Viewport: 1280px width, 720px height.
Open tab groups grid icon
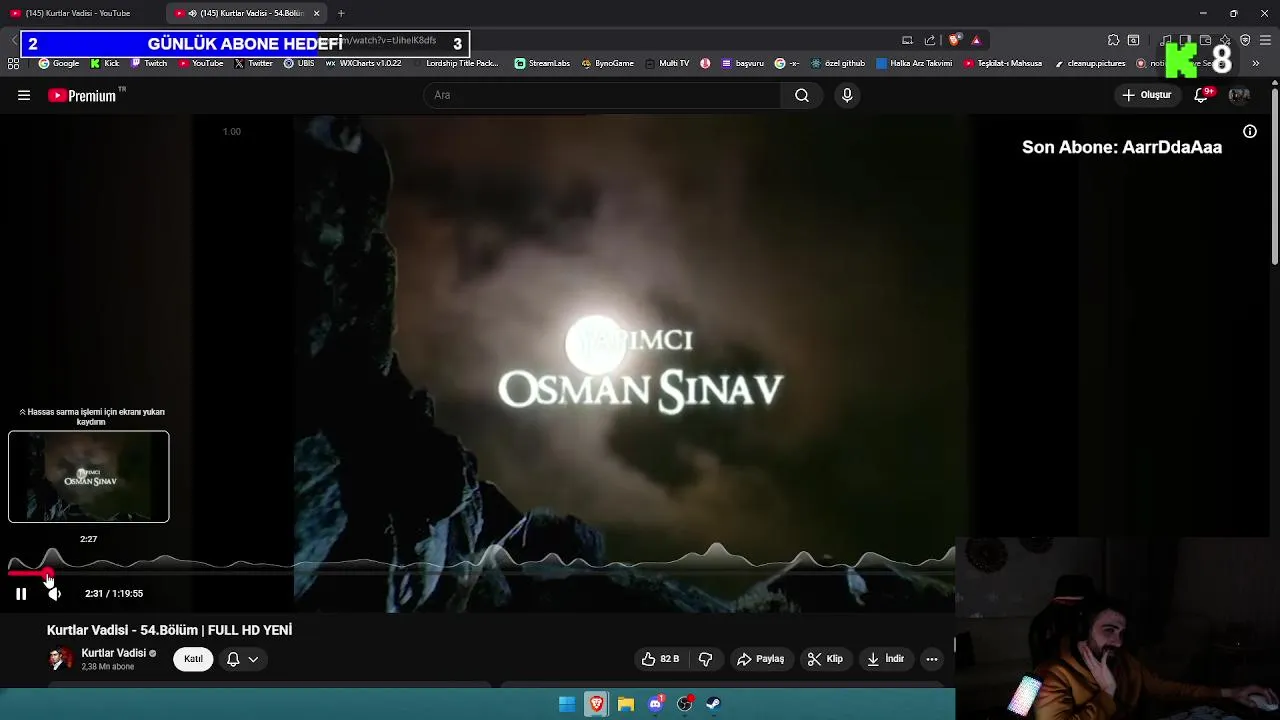point(13,63)
